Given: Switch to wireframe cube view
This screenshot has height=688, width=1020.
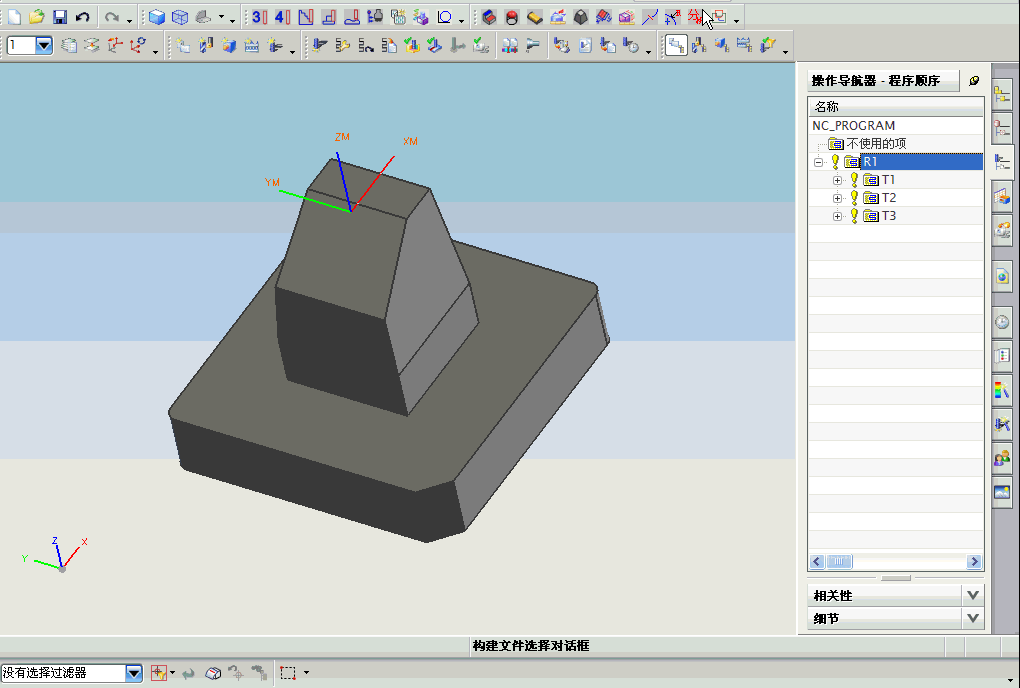Looking at the screenshot, I should [x=180, y=17].
